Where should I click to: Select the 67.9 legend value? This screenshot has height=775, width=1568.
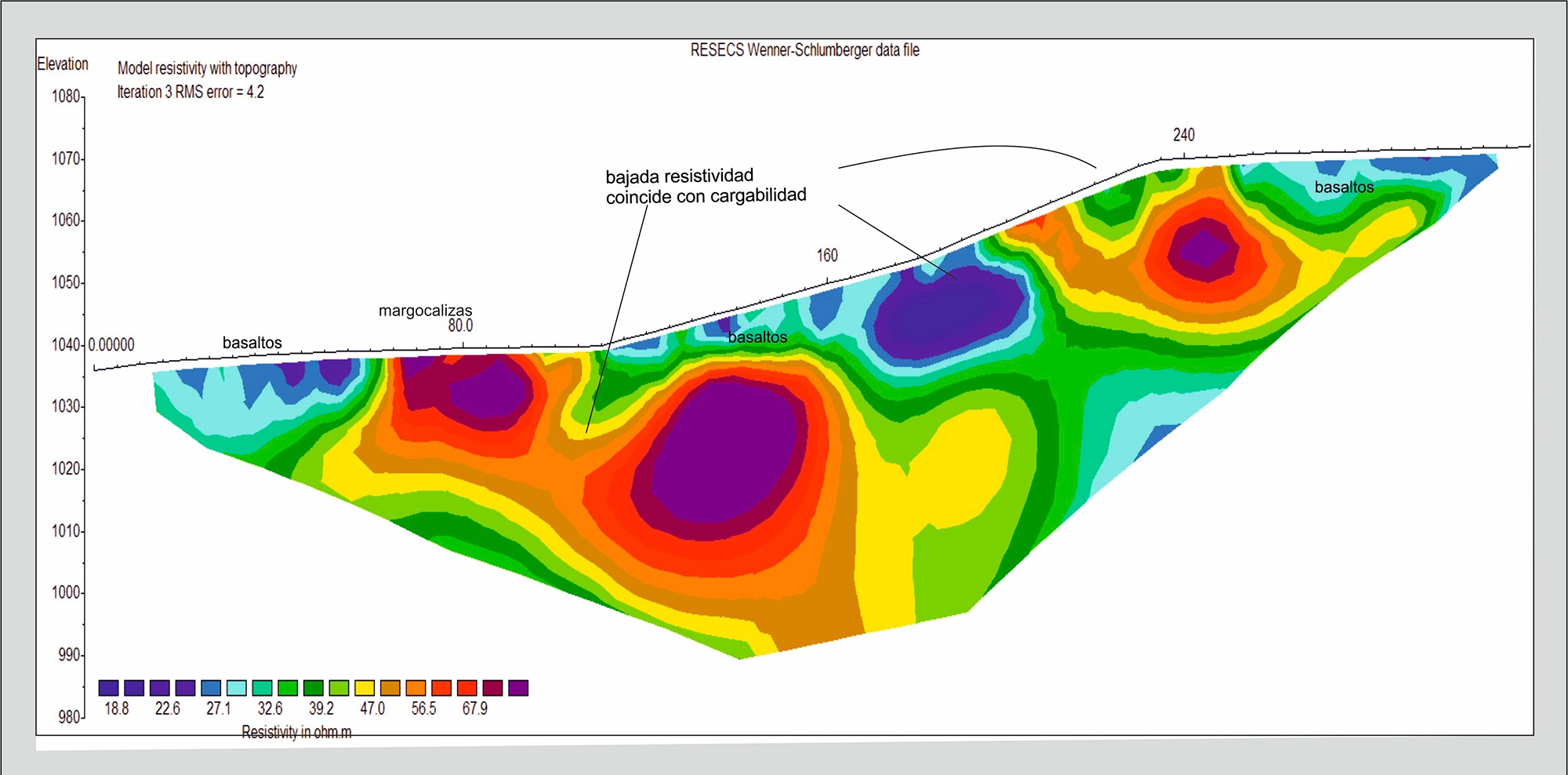coord(474,708)
